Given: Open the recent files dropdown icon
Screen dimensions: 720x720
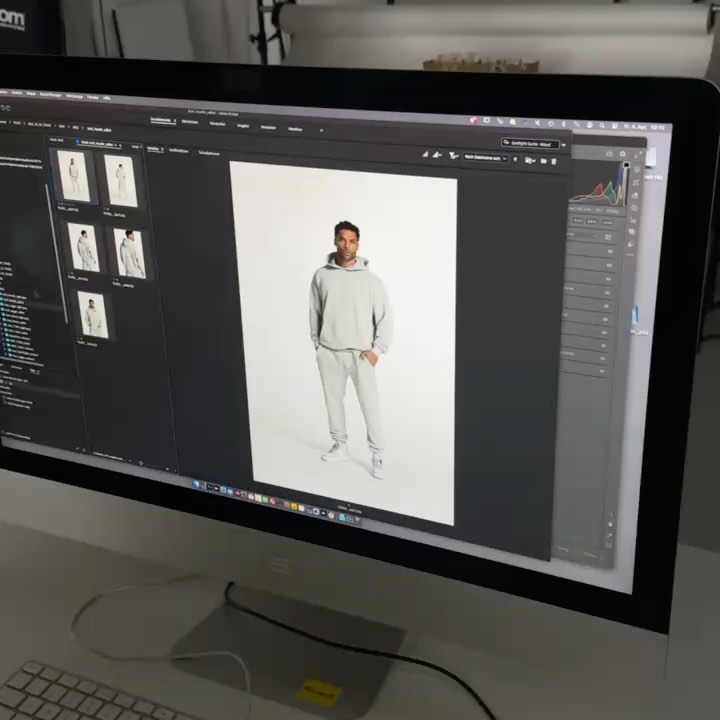Looking at the screenshot, I should (x=530, y=160).
